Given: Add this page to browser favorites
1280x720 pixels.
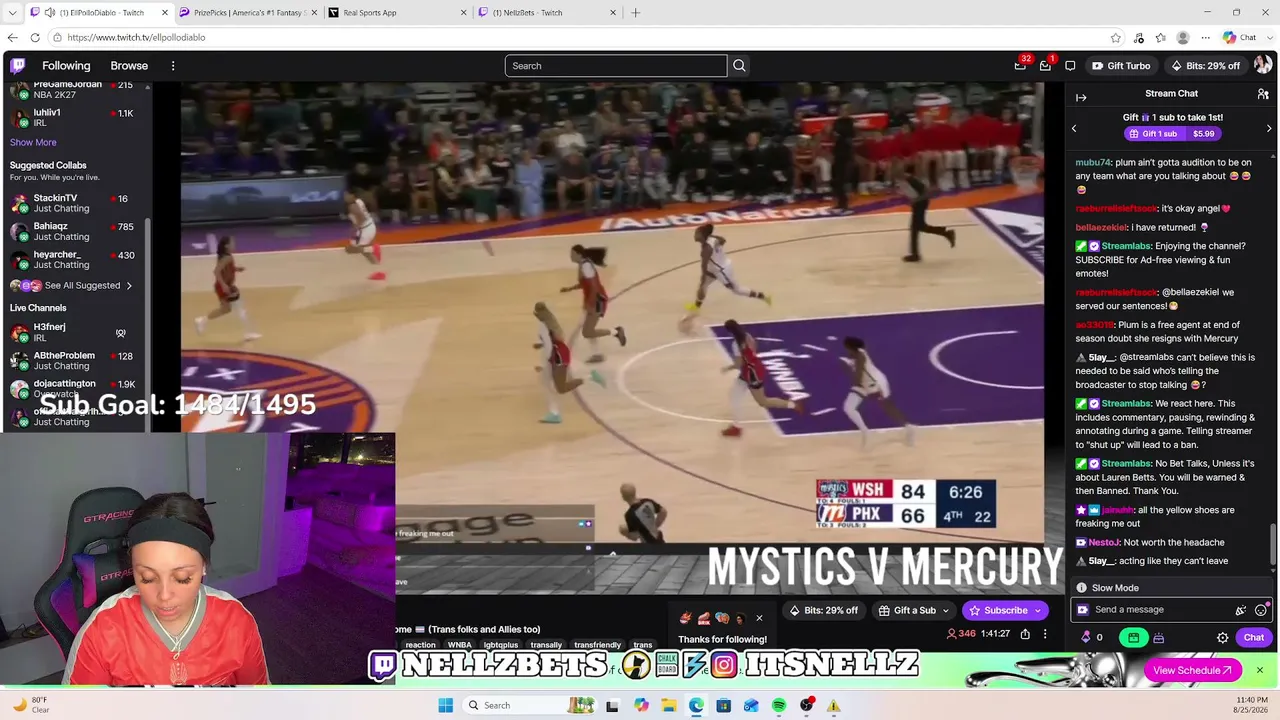Looking at the screenshot, I should click(1116, 38).
